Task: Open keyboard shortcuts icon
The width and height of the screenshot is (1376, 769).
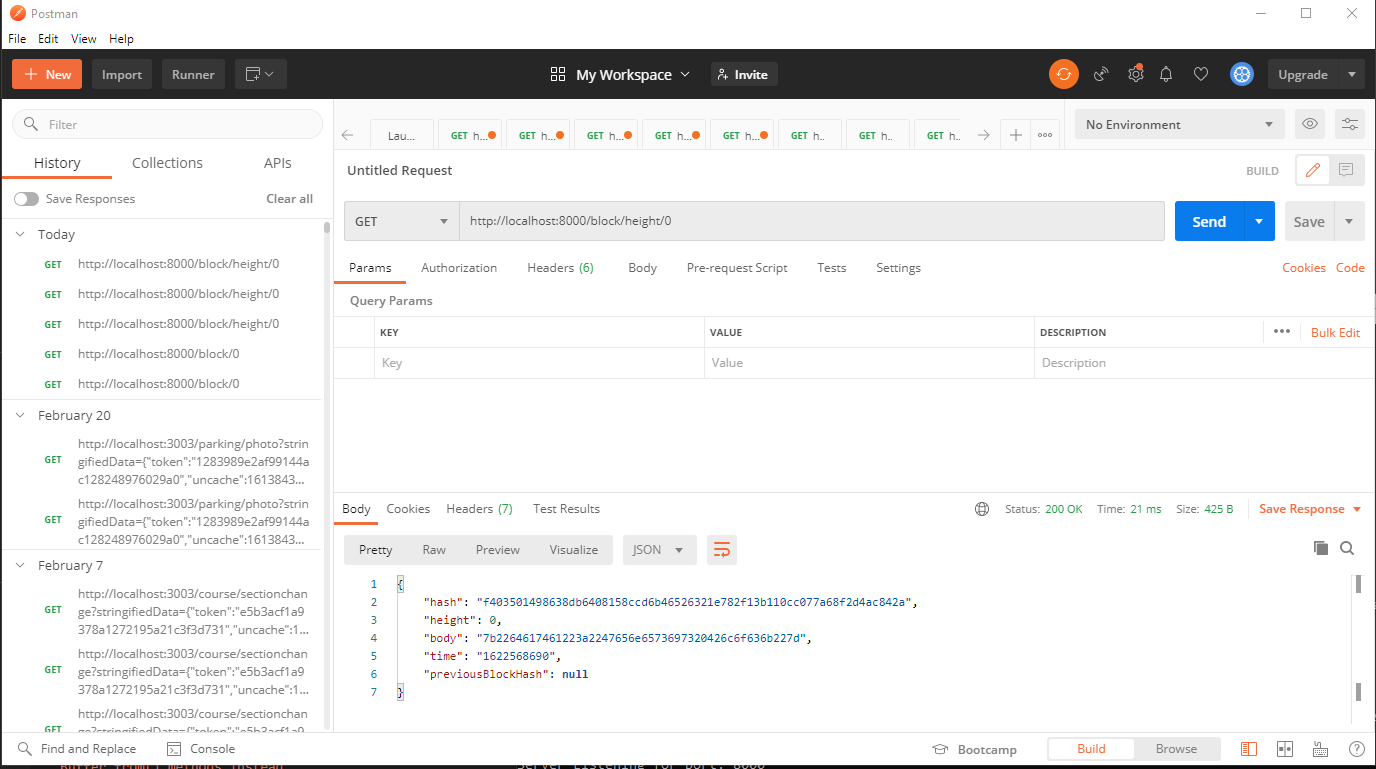Action: (x=1320, y=749)
